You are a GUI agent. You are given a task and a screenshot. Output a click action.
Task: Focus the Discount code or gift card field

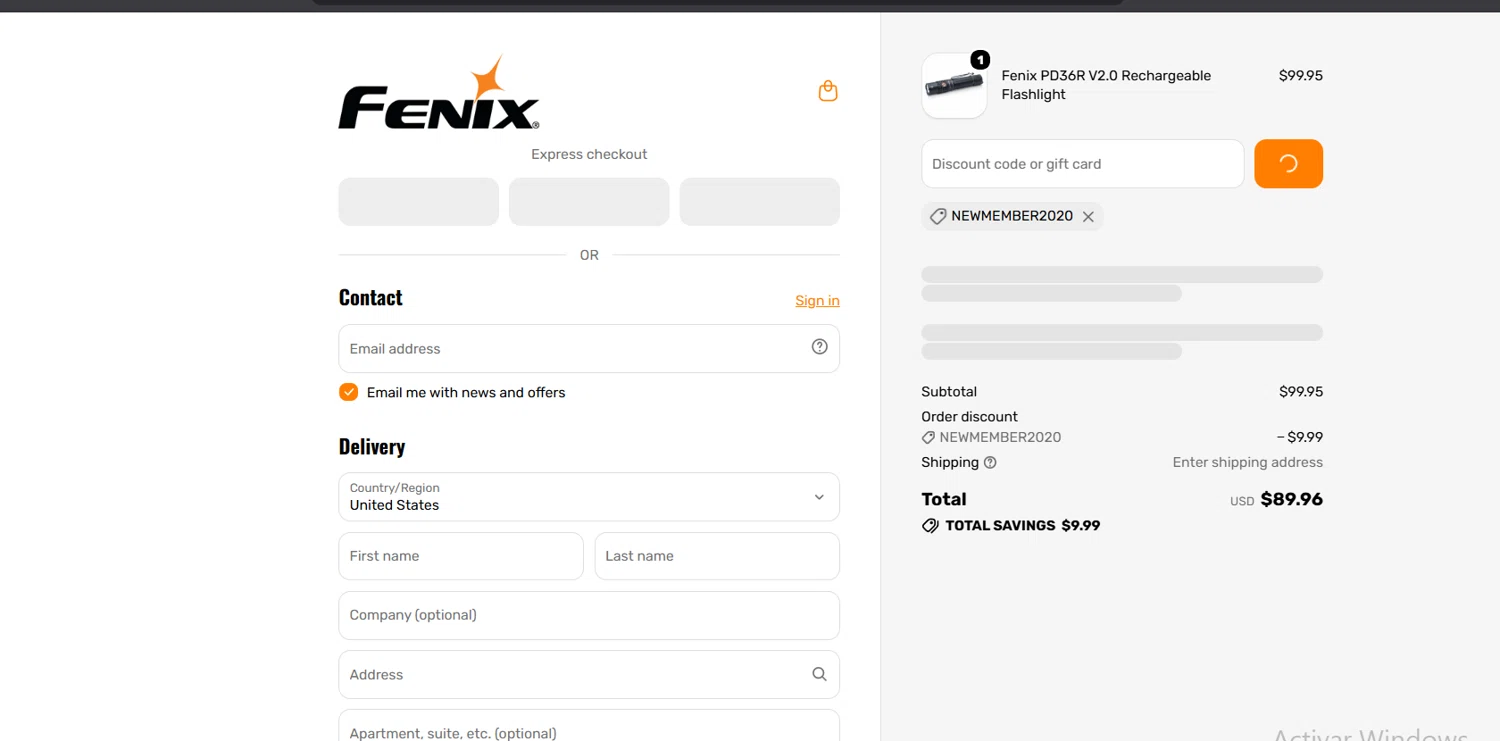tap(1083, 164)
